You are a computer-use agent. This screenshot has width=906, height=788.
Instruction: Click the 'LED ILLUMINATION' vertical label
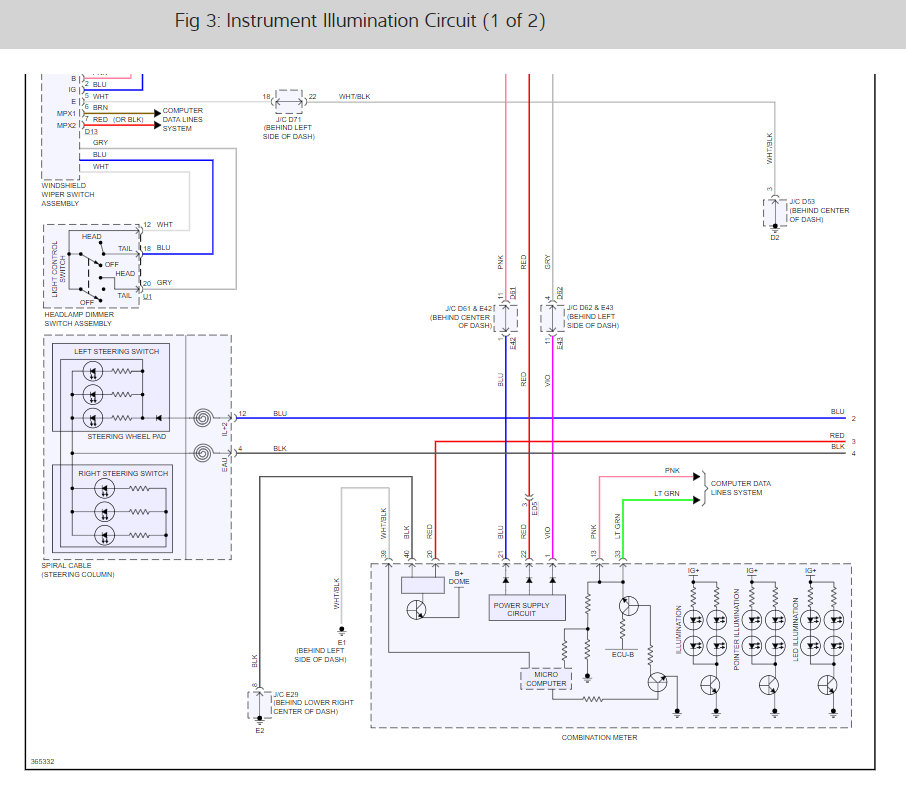(x=795, y=629)
